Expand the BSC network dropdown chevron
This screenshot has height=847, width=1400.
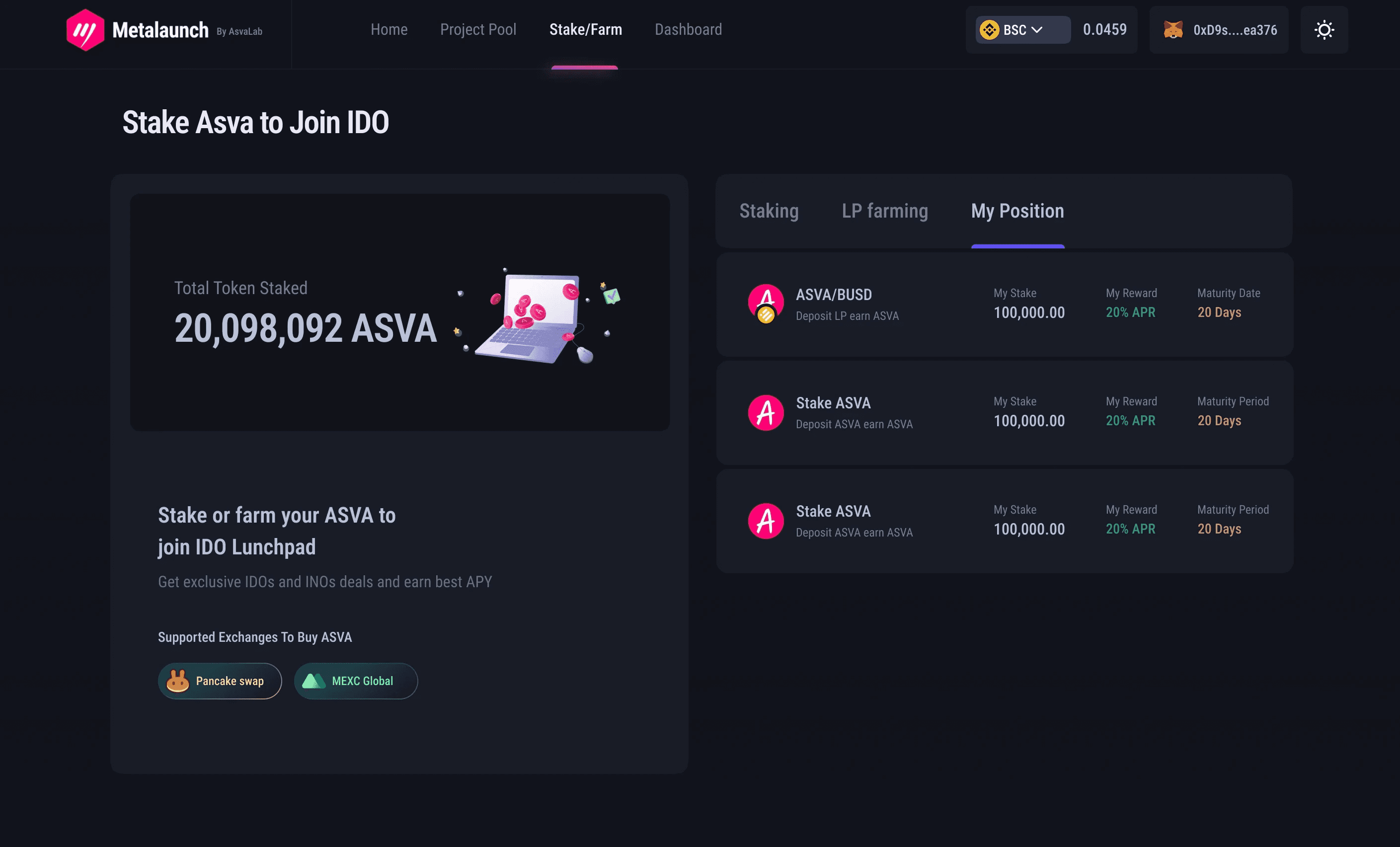1037,30
